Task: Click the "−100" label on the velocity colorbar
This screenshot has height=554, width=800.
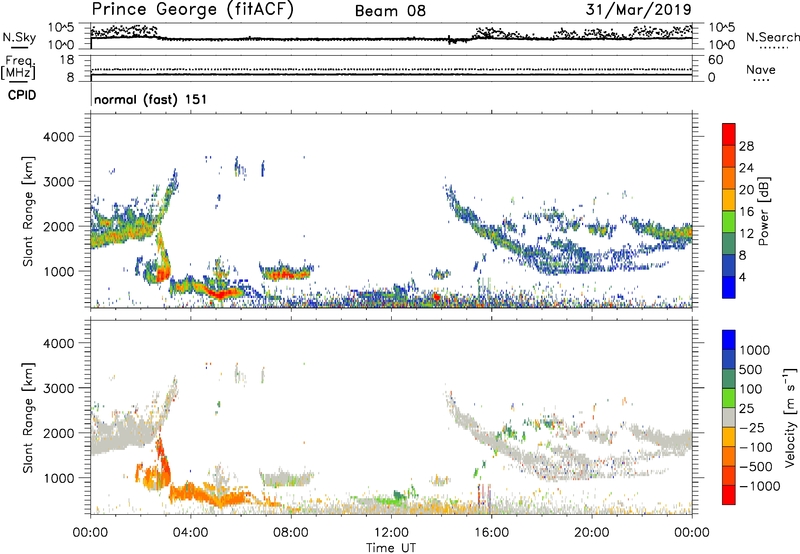Action: [x=755, y=447]
